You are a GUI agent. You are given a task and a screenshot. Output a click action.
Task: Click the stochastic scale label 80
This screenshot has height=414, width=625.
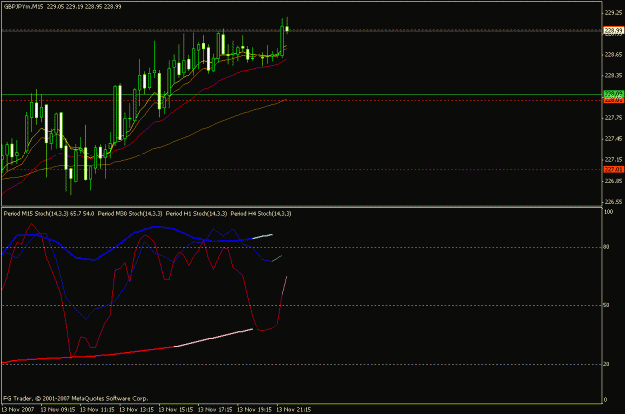[607, 247]
